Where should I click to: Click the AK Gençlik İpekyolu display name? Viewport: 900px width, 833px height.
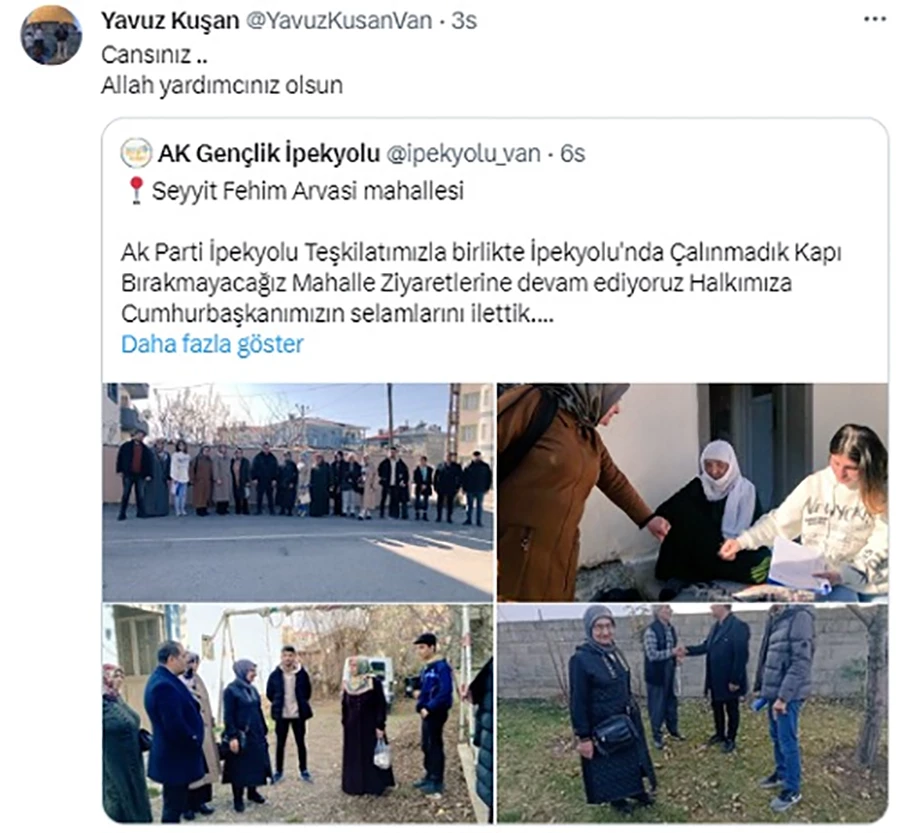click(269, 153)
